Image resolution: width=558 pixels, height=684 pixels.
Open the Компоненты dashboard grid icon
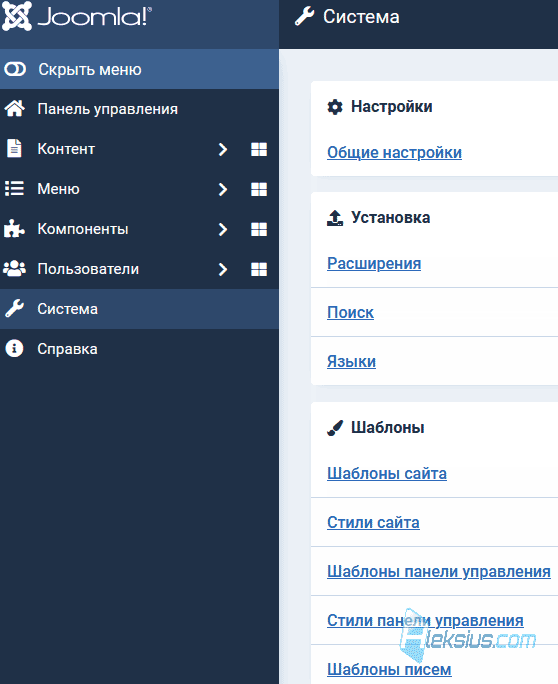tap(259, 229)
